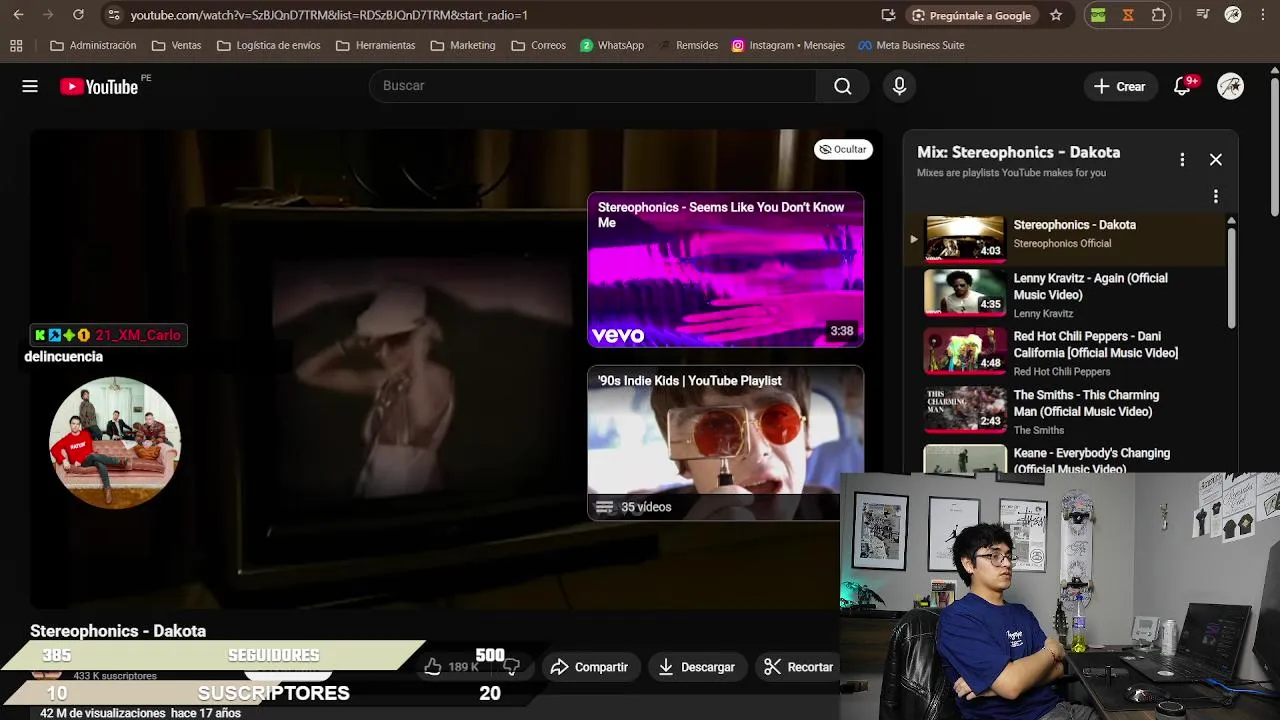This screenshot has height=720, width=1280.
Task: Click Stereophonics Official channel name
Action: pyautogui.click(x=1062, y=244)
